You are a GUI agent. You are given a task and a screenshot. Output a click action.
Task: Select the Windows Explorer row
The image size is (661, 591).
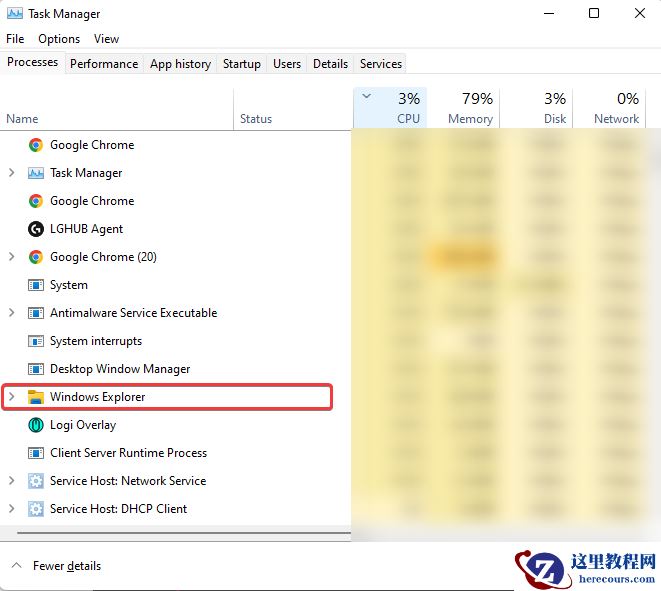click(168, 397)
